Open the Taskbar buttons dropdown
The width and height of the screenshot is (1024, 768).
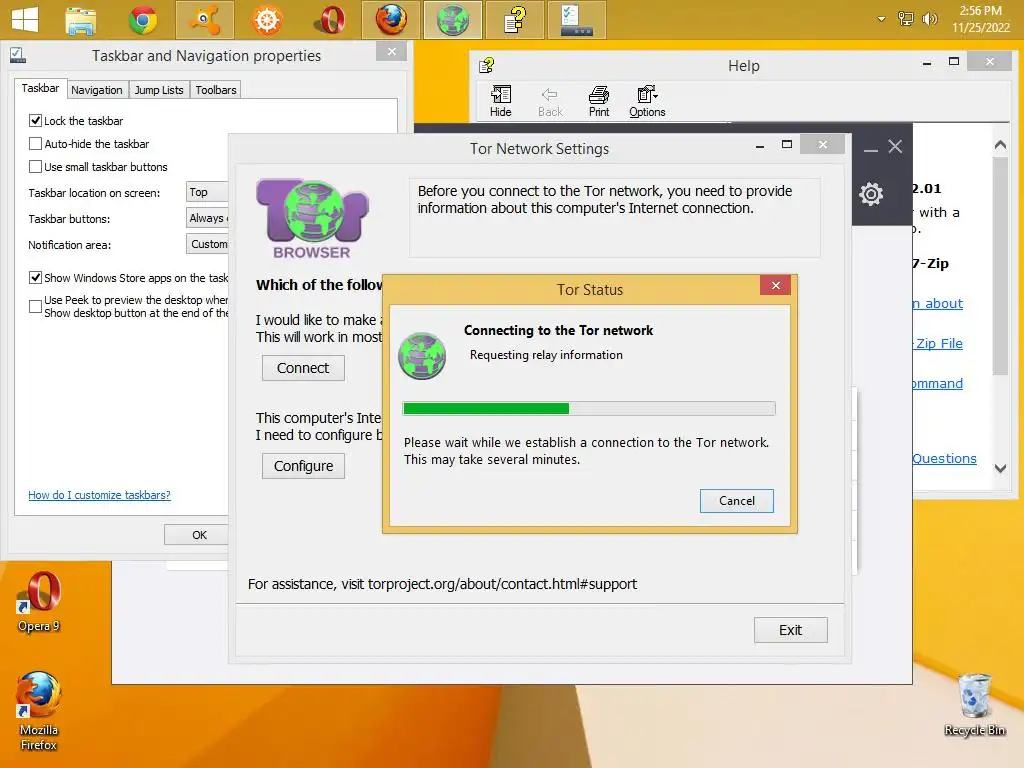(x=207, y=218)
